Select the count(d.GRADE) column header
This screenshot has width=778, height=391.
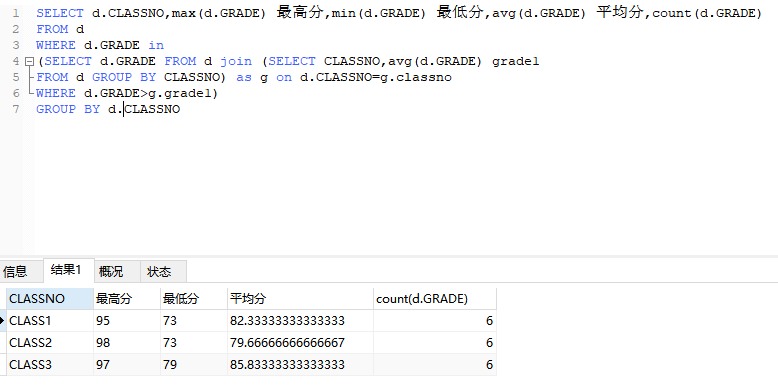point(435,299)
